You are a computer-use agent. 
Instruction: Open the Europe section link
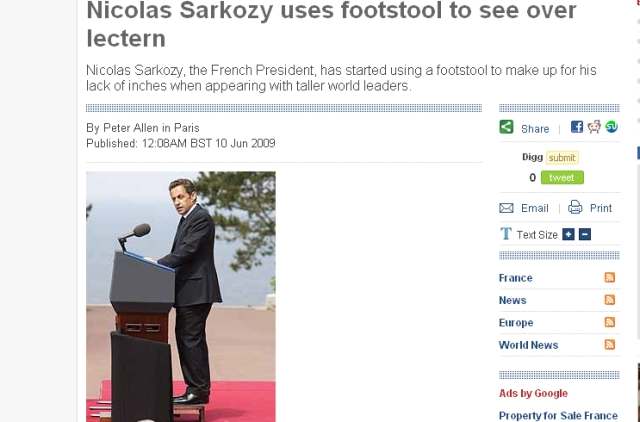coord(516,323)
